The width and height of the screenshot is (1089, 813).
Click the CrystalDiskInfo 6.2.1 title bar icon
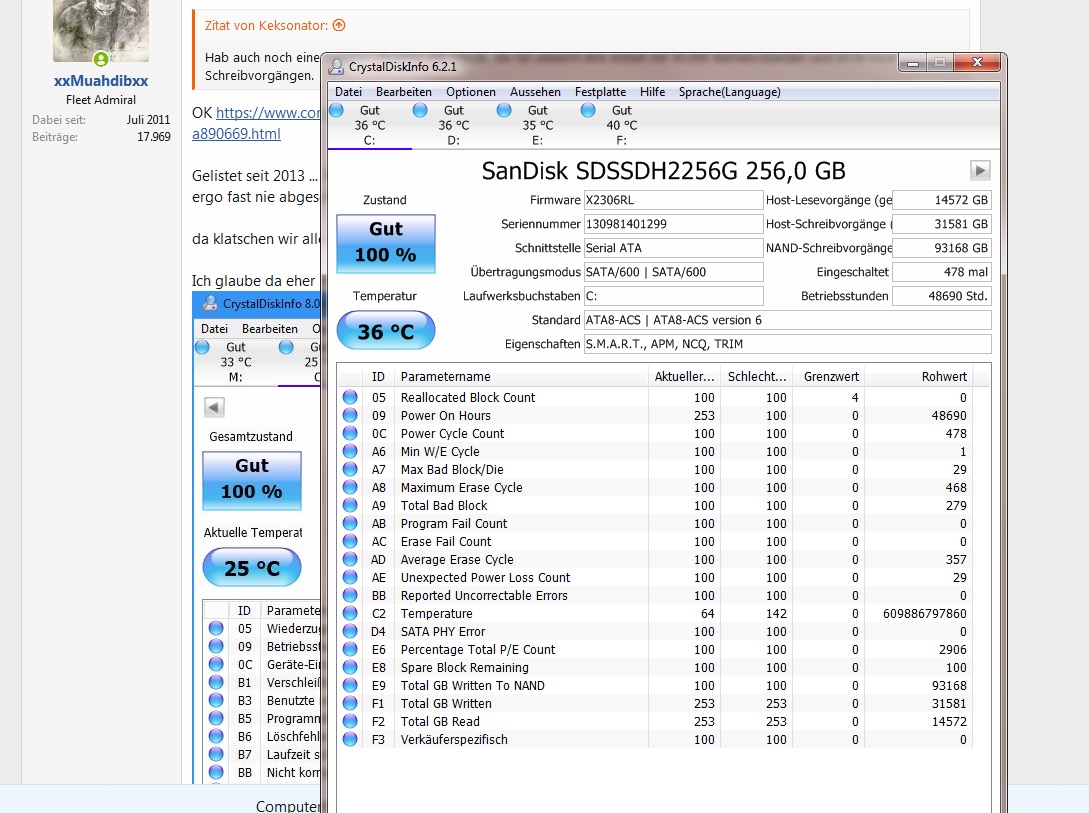coord(336,67)
